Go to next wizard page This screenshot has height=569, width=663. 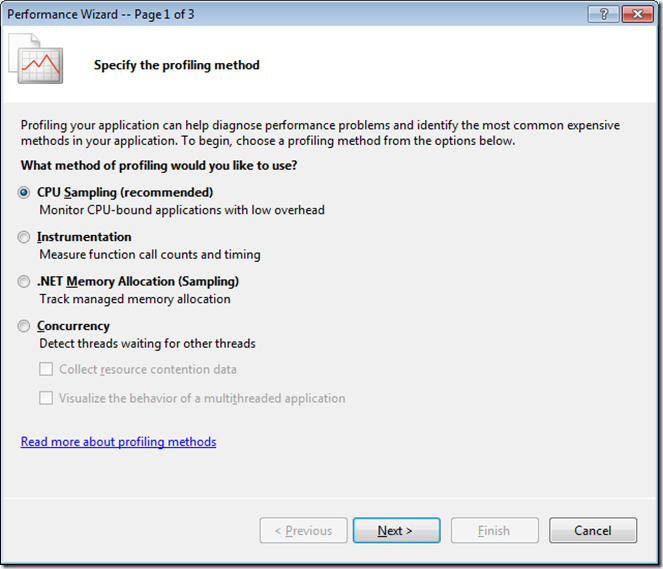[396, 531]
